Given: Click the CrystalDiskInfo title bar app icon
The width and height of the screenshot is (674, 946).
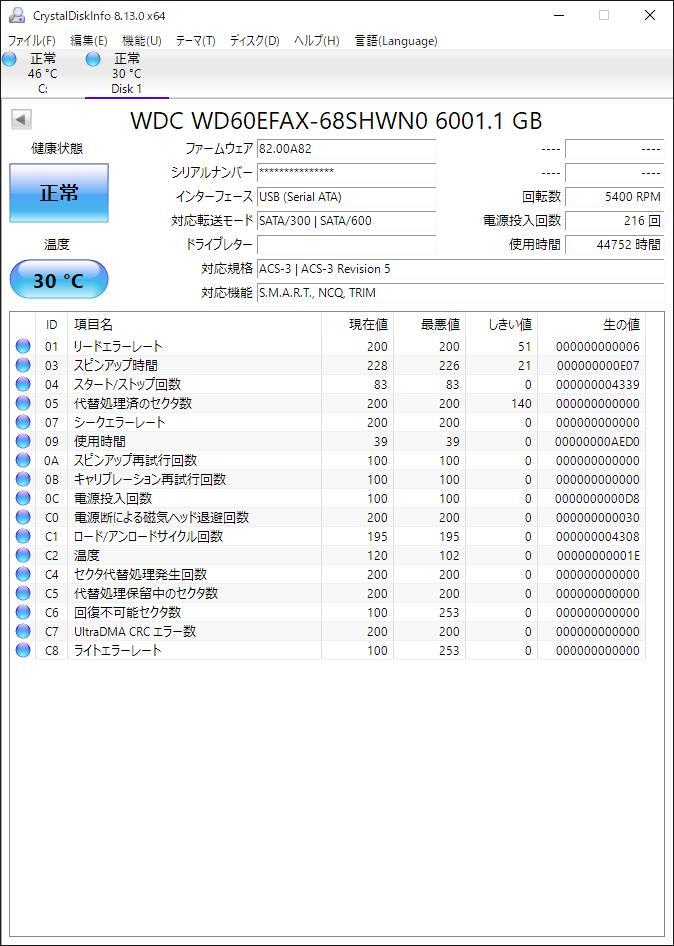Looking at the screenshot, I should [16, 15].
